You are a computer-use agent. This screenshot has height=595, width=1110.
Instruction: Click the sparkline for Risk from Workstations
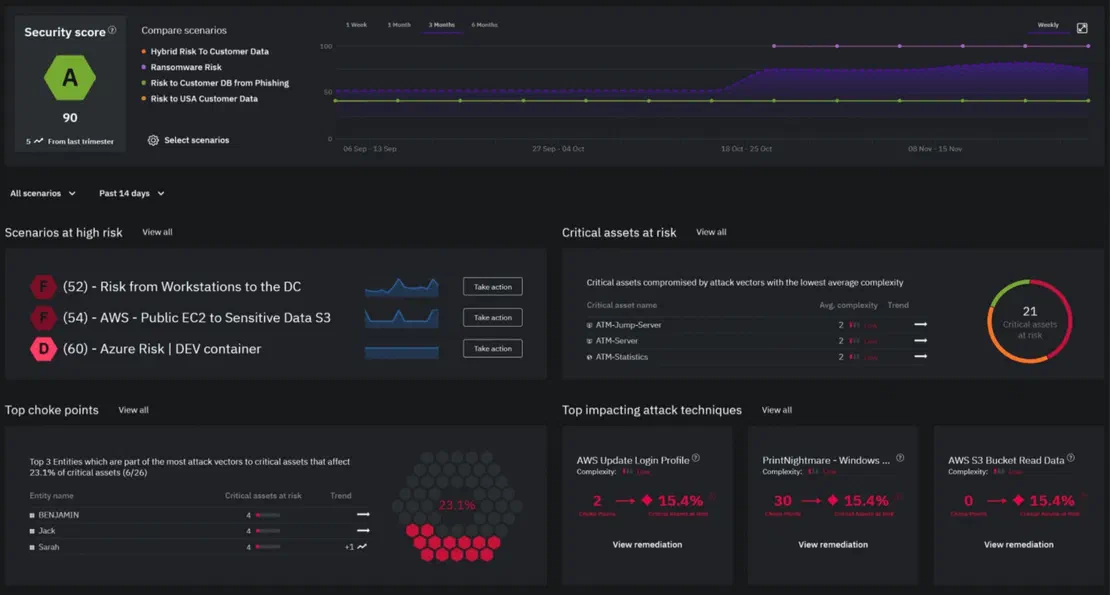(401, 287)
